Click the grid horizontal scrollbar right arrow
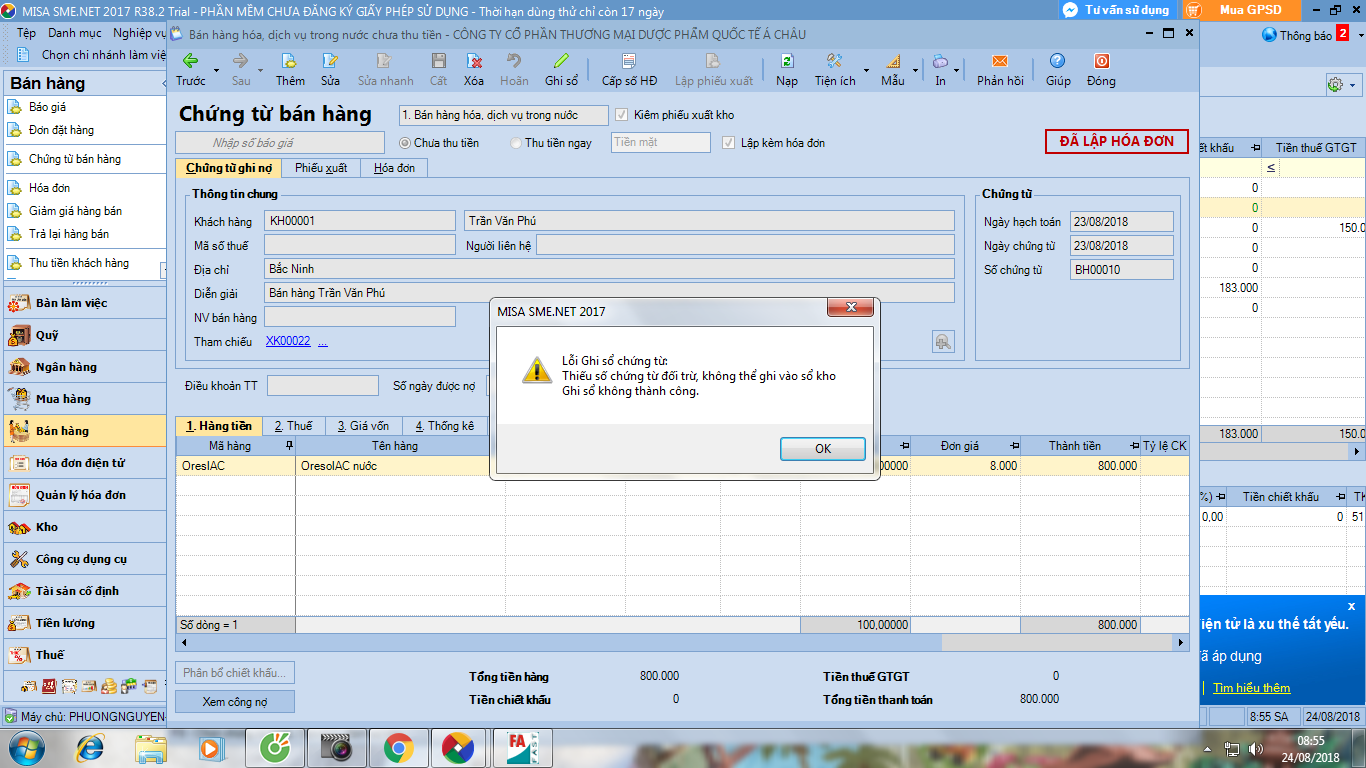The image size is (1366, 768). coord(1183,642)
